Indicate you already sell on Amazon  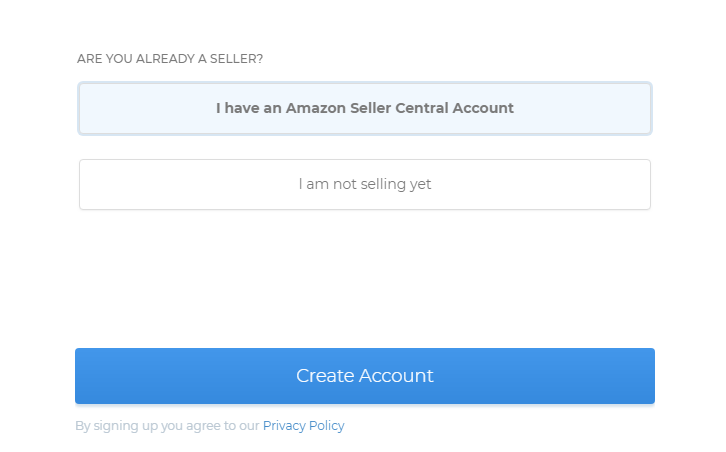tap(365, 108)
